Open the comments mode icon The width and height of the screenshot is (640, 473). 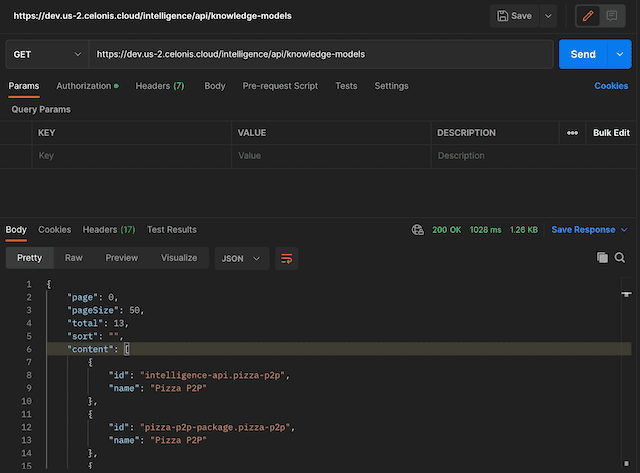611,16
